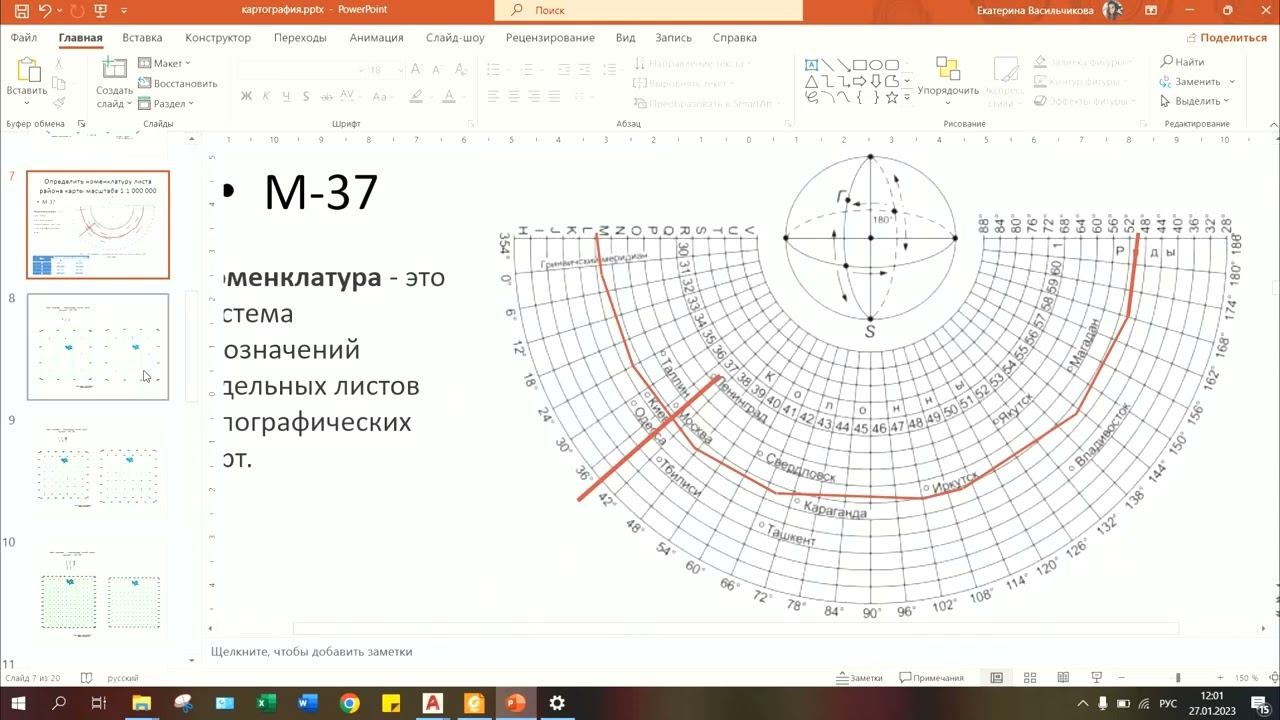
Task: Select slide 10 thumbnail
Action: [x=98, y=591]
